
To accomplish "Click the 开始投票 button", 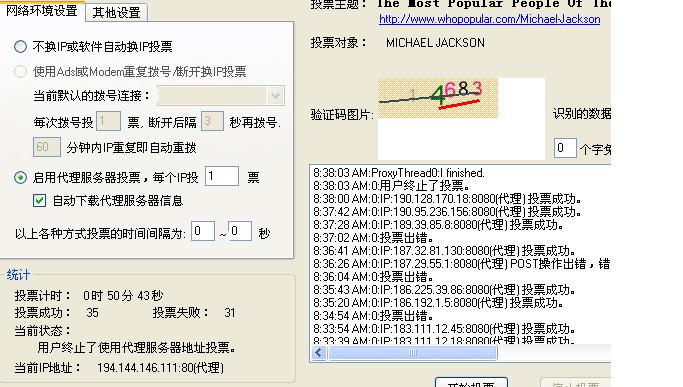I will (471, 382).
